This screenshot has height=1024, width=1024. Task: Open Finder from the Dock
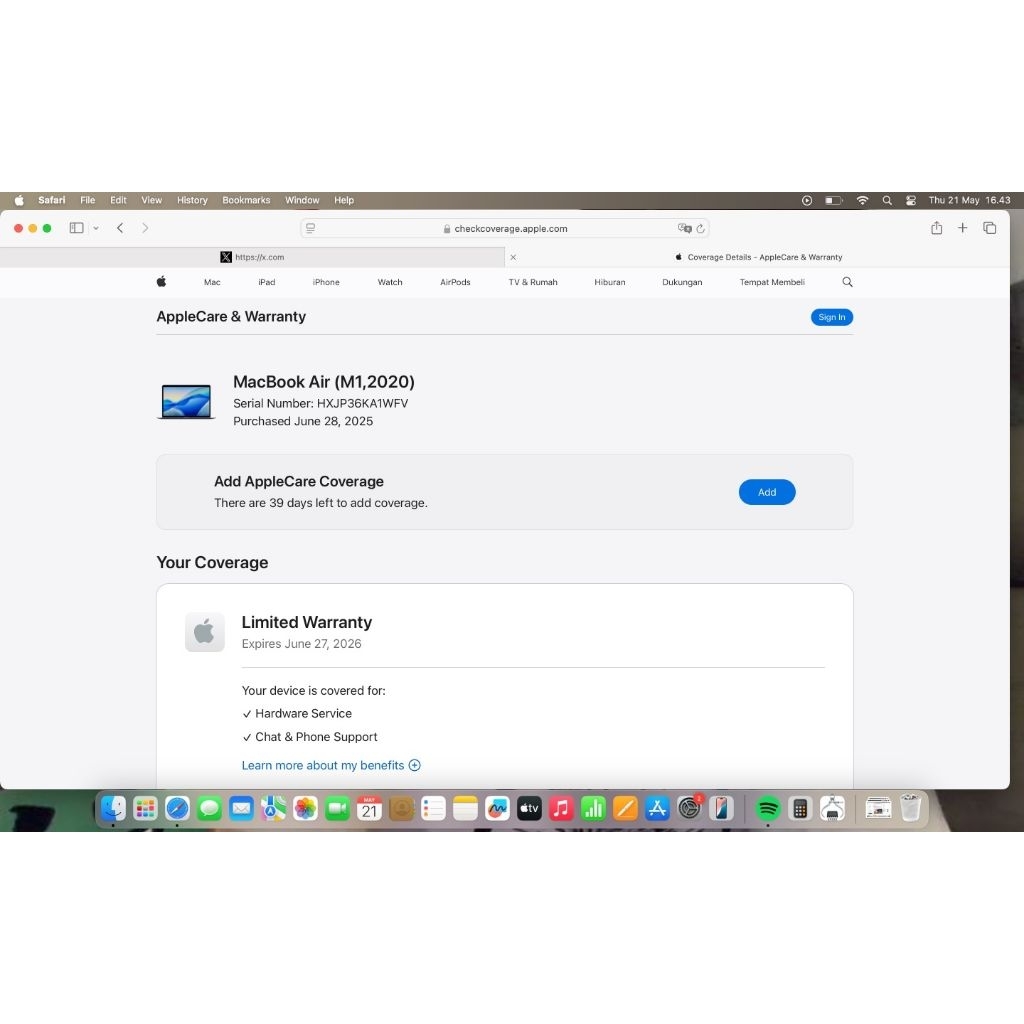[114, 808]
